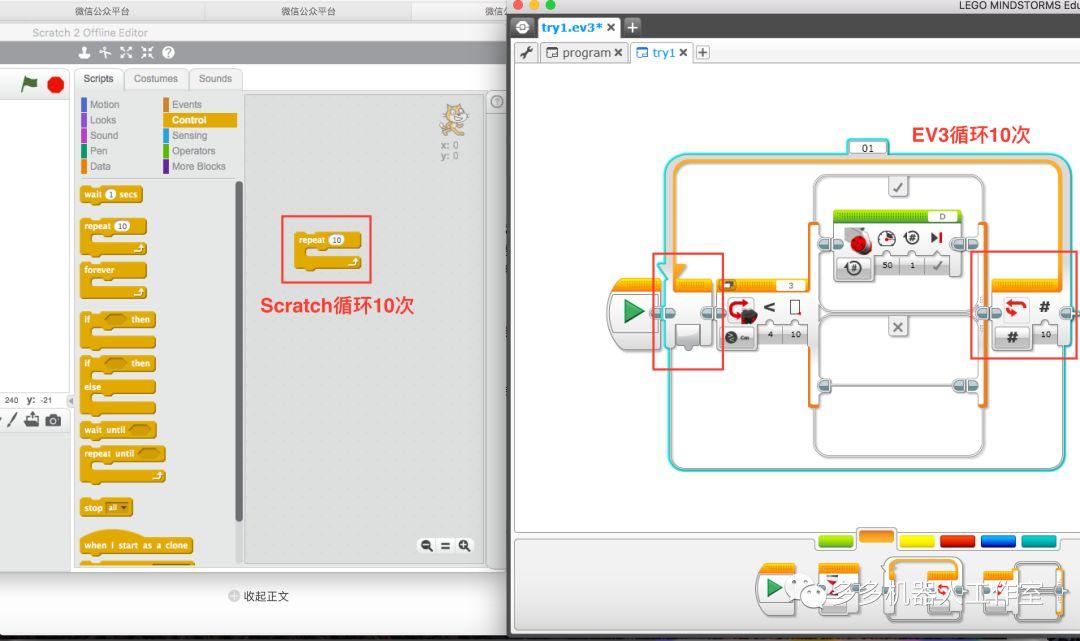The width and height of the screenshot is (1080, 641).
Task: Add a new EV3 project with plus
Action: point(632,27)
